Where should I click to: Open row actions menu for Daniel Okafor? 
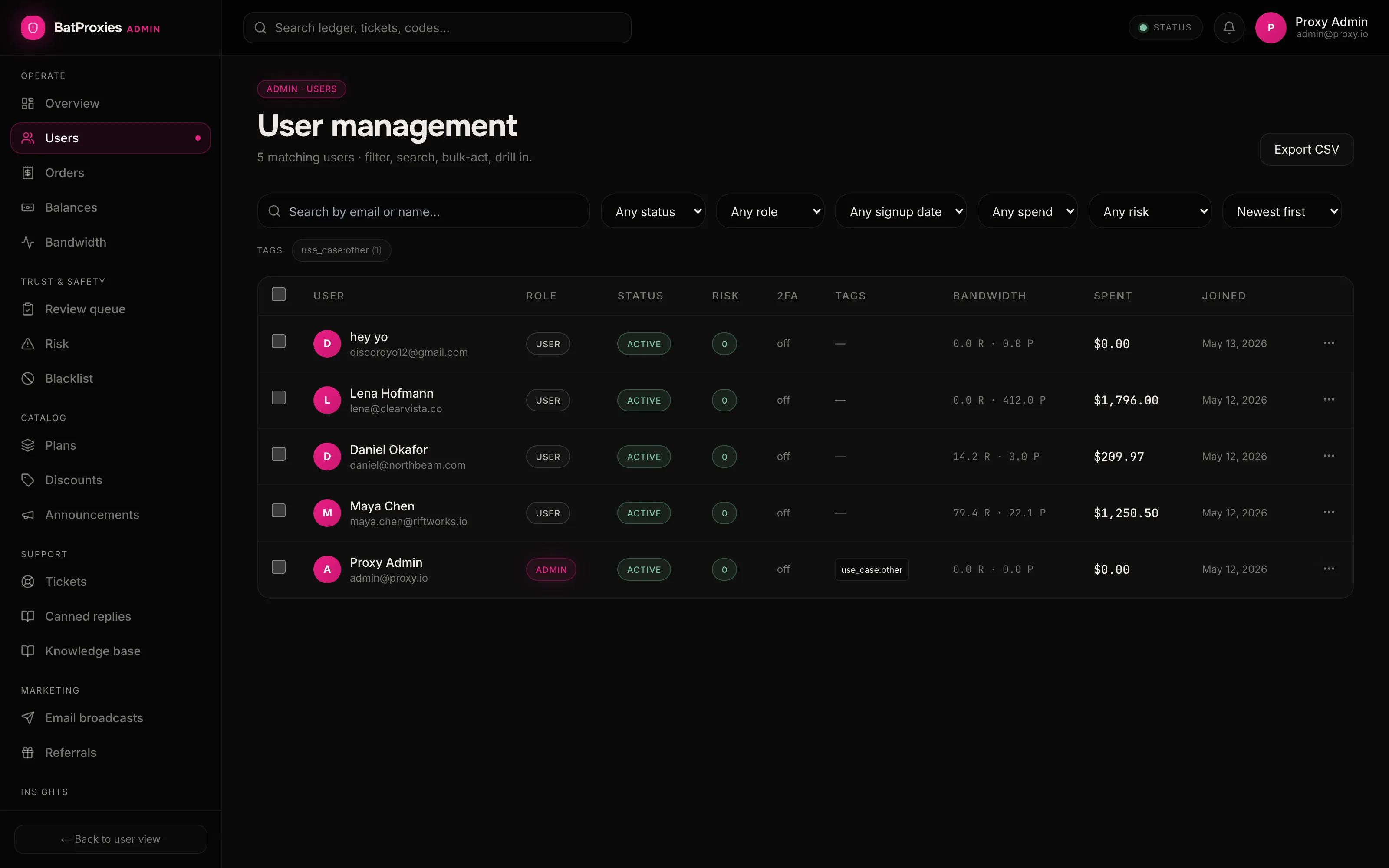[x=1329, y=456]
